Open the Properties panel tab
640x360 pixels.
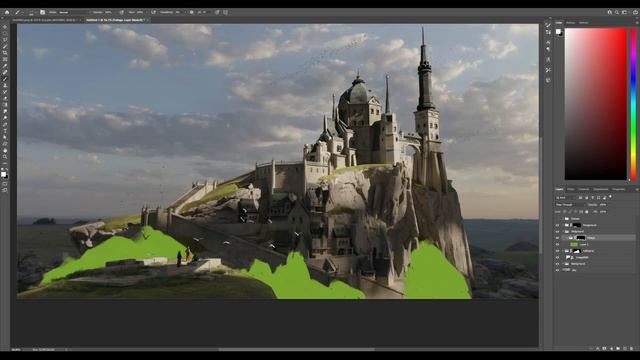click(618, 189)
